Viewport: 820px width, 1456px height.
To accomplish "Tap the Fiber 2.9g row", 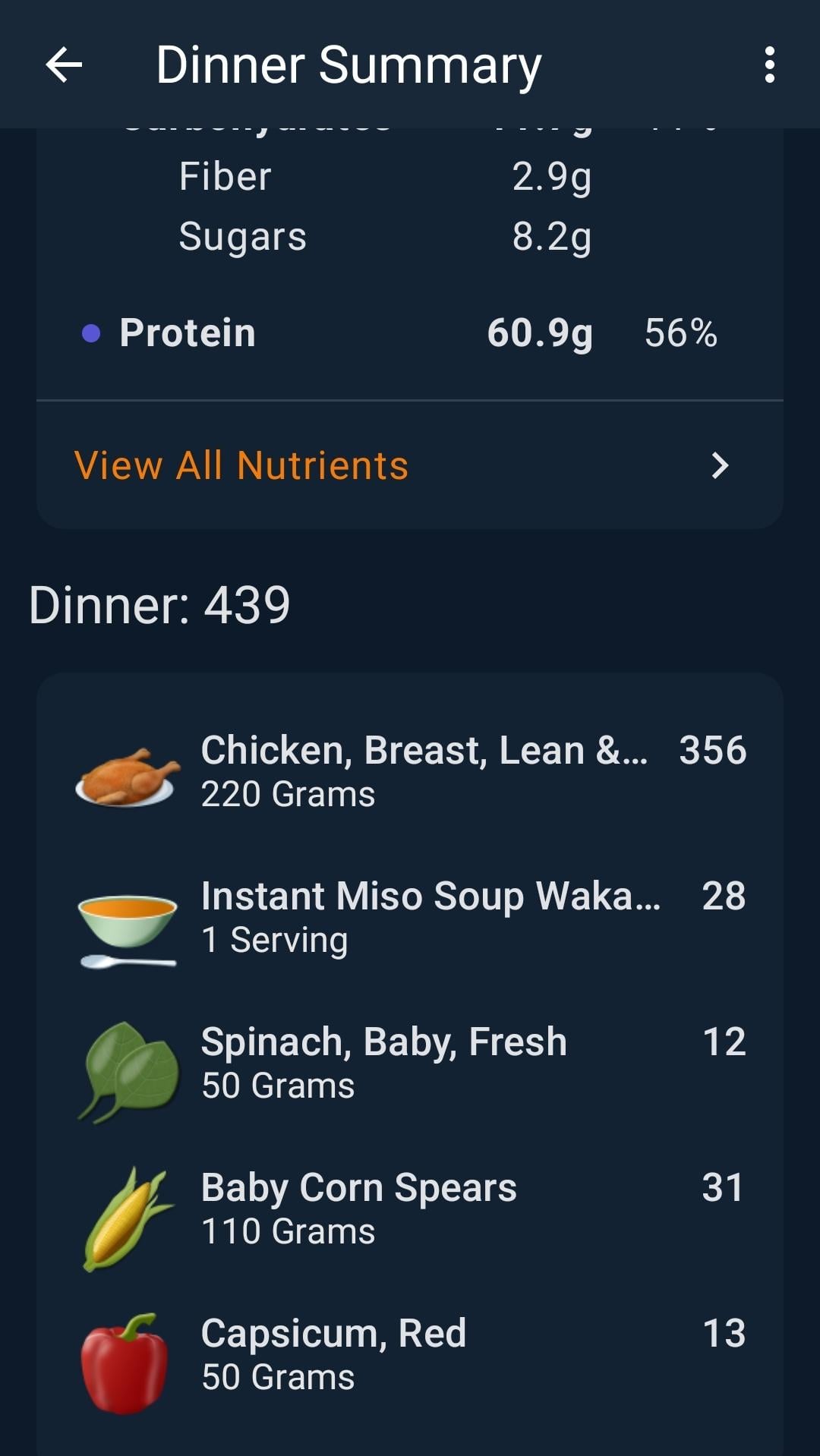I will coord(383,177).
